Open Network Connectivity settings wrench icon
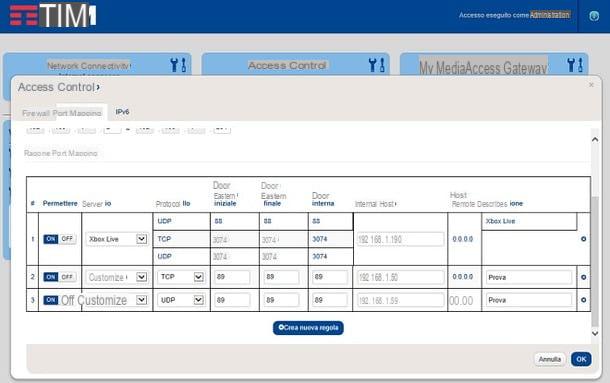The width and height of the screenshot is (610, 383). tap(179, 65)
